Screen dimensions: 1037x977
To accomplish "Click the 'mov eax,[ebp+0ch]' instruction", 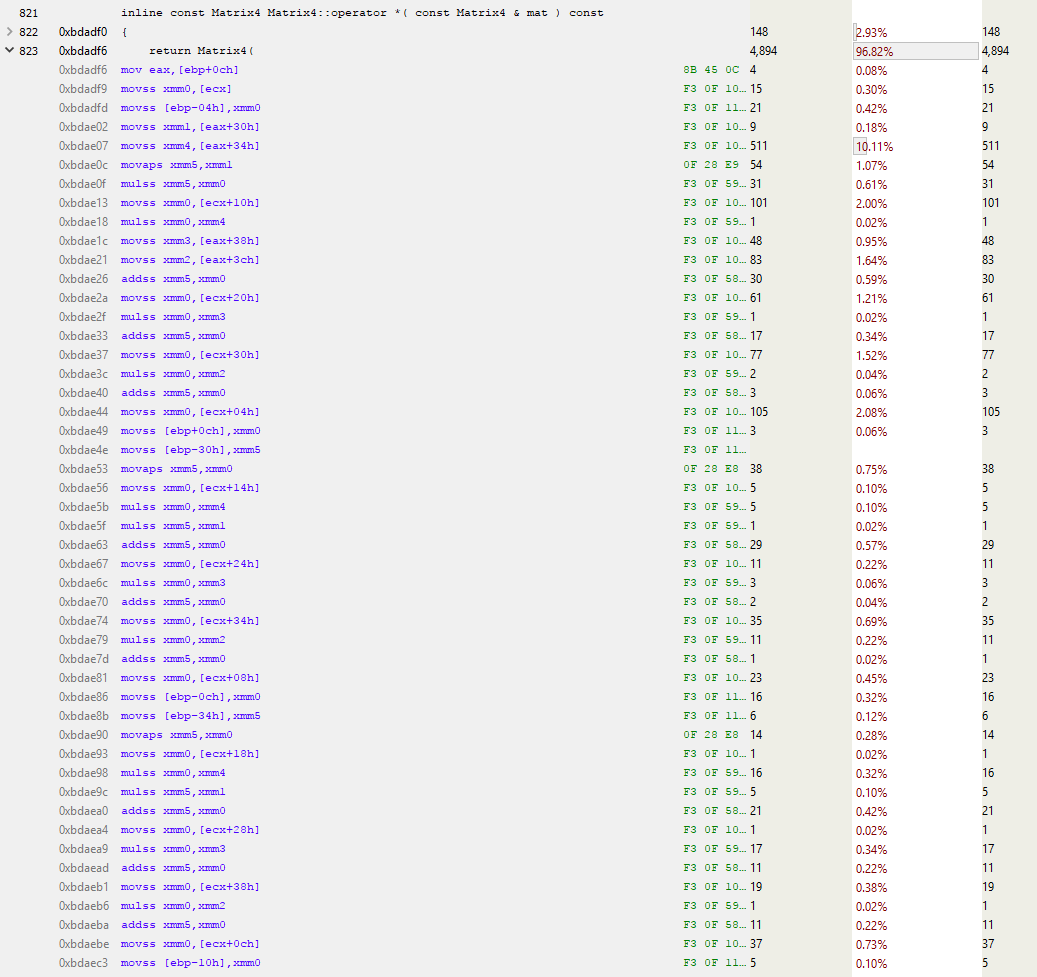I will point(179,70).
